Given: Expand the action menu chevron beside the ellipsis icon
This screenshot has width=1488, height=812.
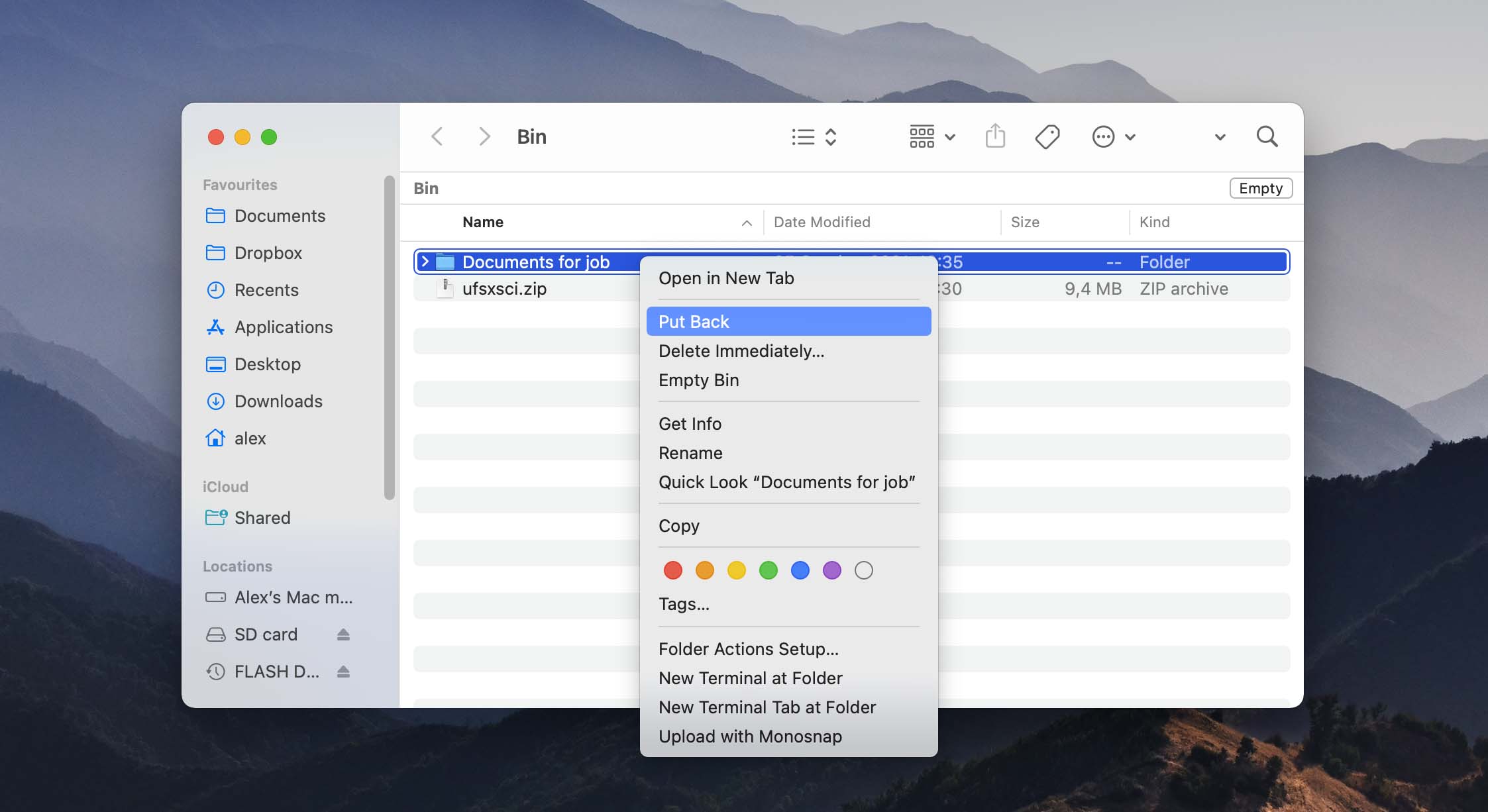Looking at the screenshot, I should pos(1130,137).
